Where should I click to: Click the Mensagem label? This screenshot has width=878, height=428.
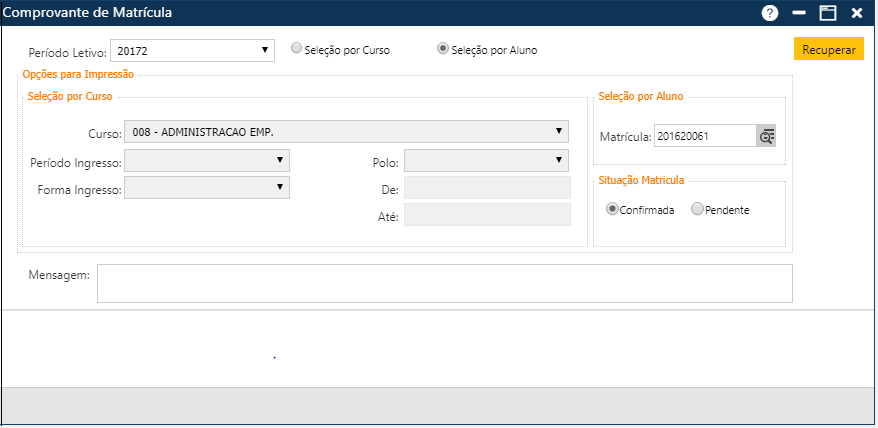point(59,275)
